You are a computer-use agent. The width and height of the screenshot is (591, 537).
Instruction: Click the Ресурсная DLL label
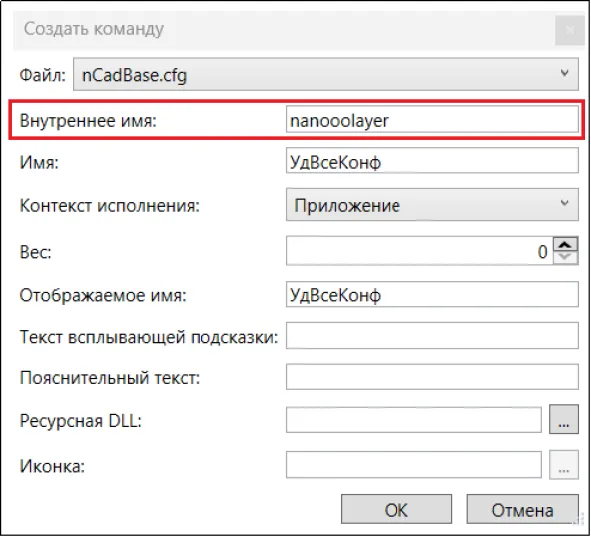(80, 420)
